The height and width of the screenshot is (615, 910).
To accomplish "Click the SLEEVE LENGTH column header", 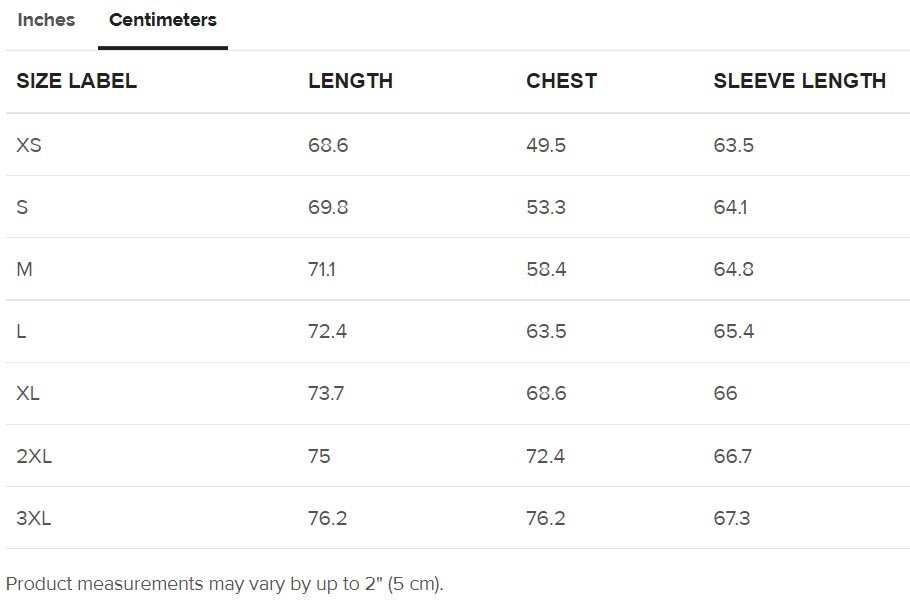I will [800, 81].
